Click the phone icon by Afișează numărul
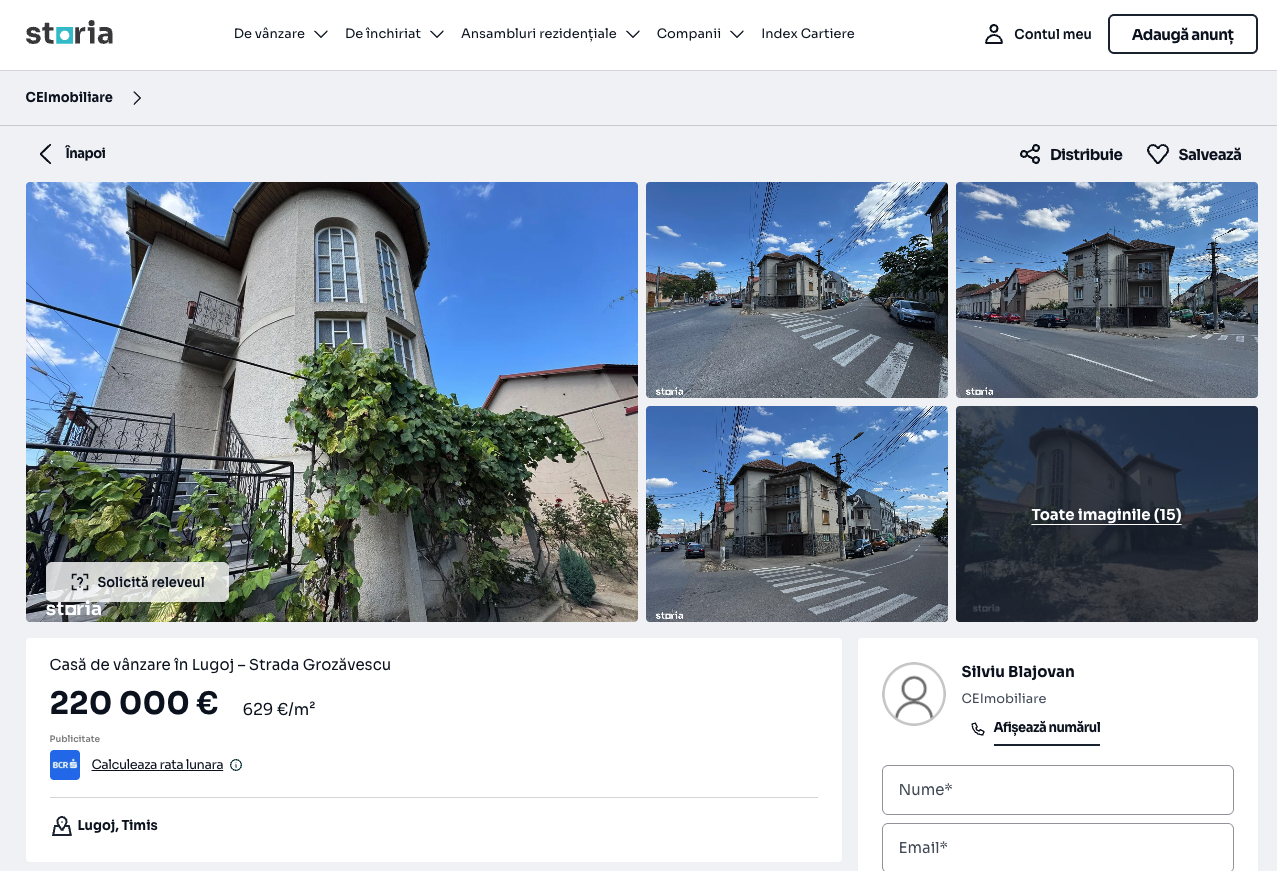 click(x=978, y=729)
